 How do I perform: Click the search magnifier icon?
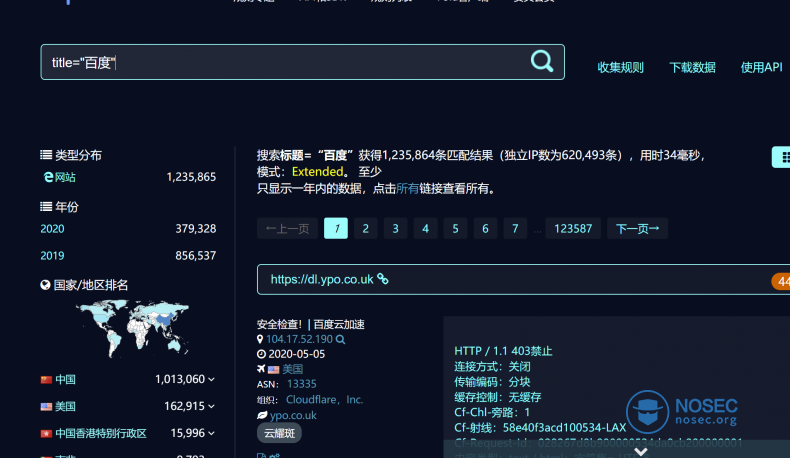click(541, 62)
